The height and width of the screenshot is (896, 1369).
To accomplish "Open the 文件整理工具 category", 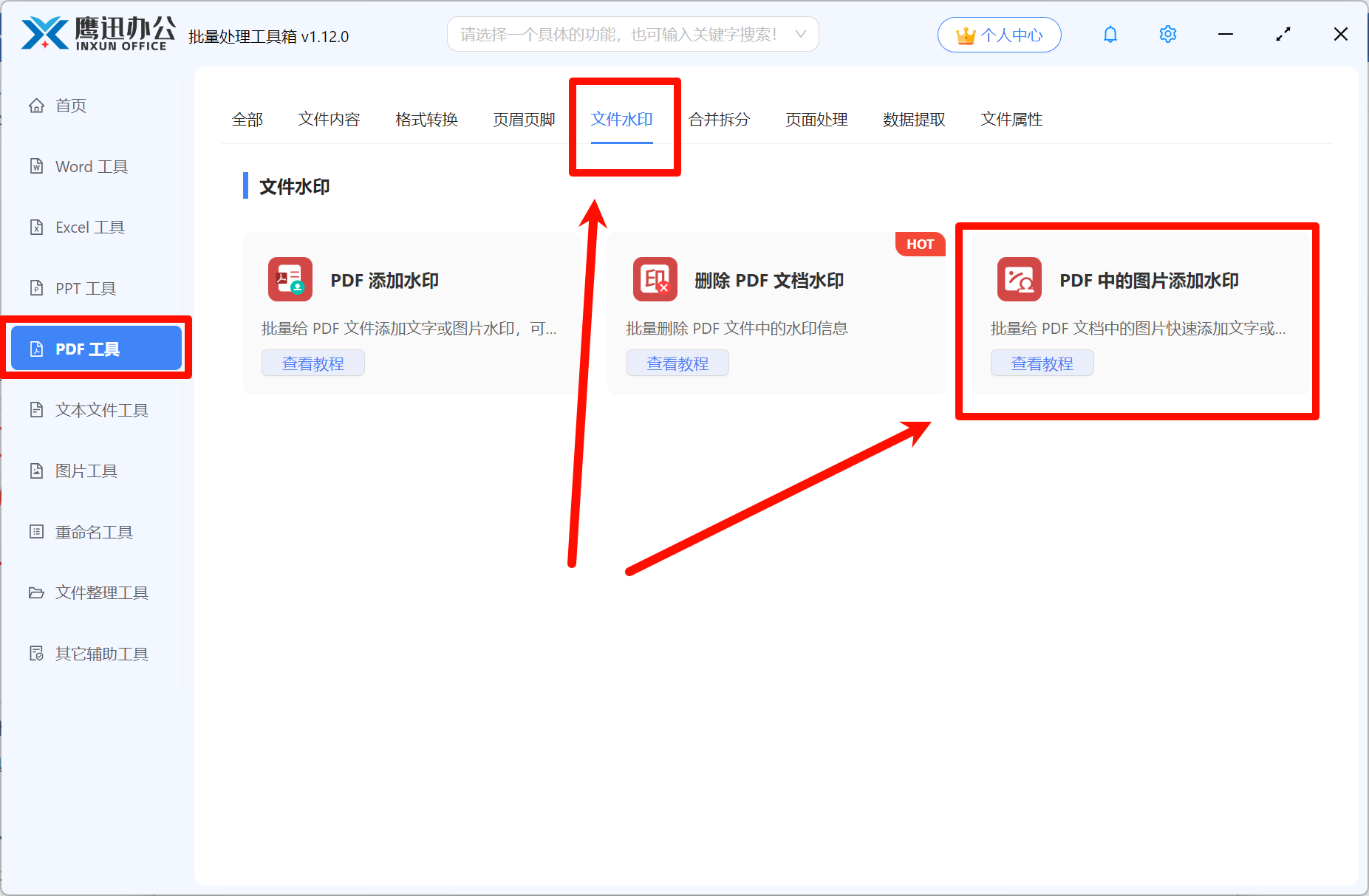I will click(101, 592).
